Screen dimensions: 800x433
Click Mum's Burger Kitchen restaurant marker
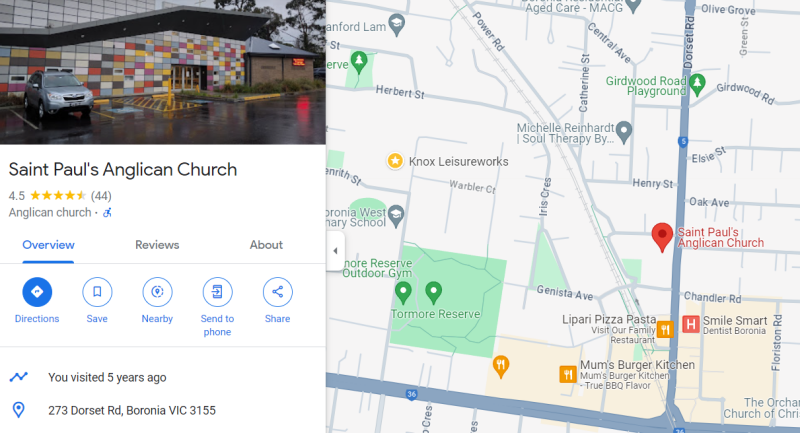coord(568,374)
